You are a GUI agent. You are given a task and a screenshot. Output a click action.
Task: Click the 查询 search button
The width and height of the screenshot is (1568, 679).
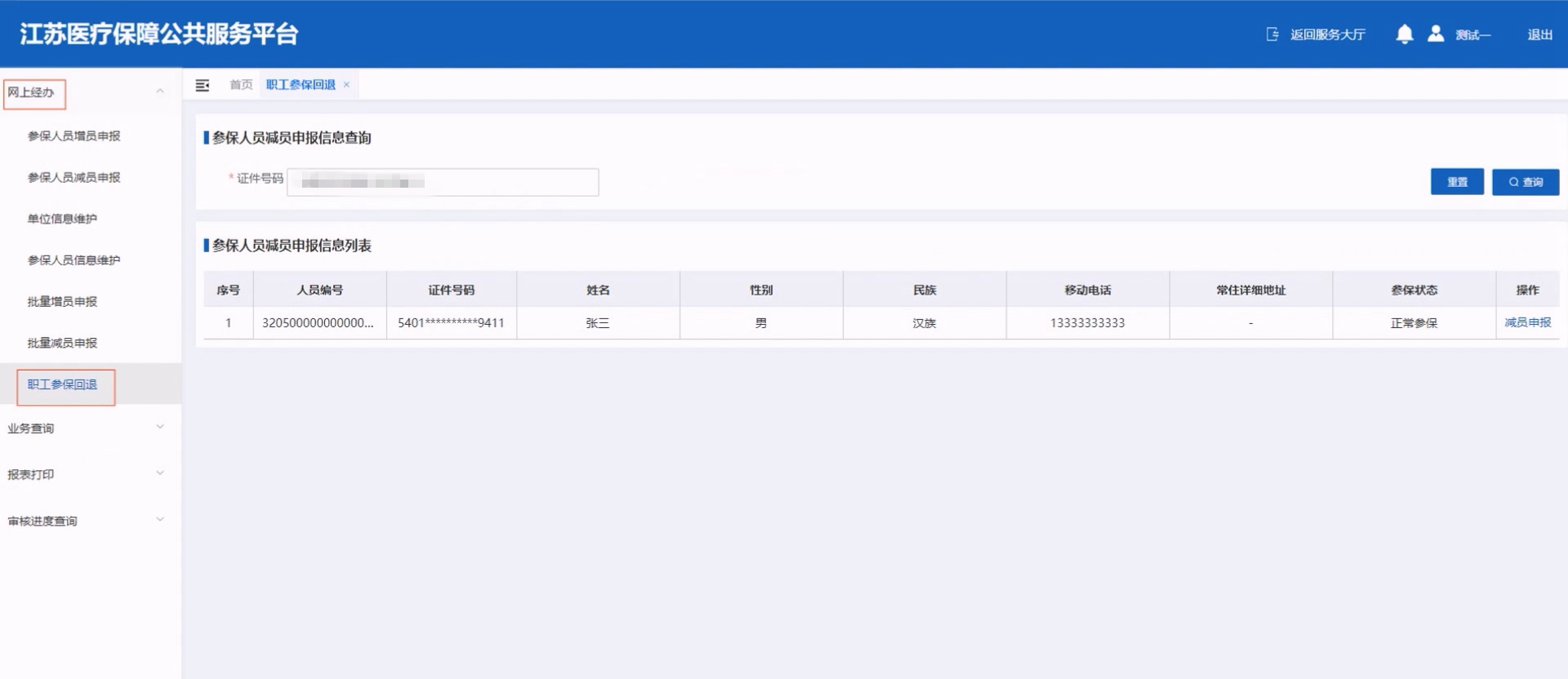point(1525,182)
